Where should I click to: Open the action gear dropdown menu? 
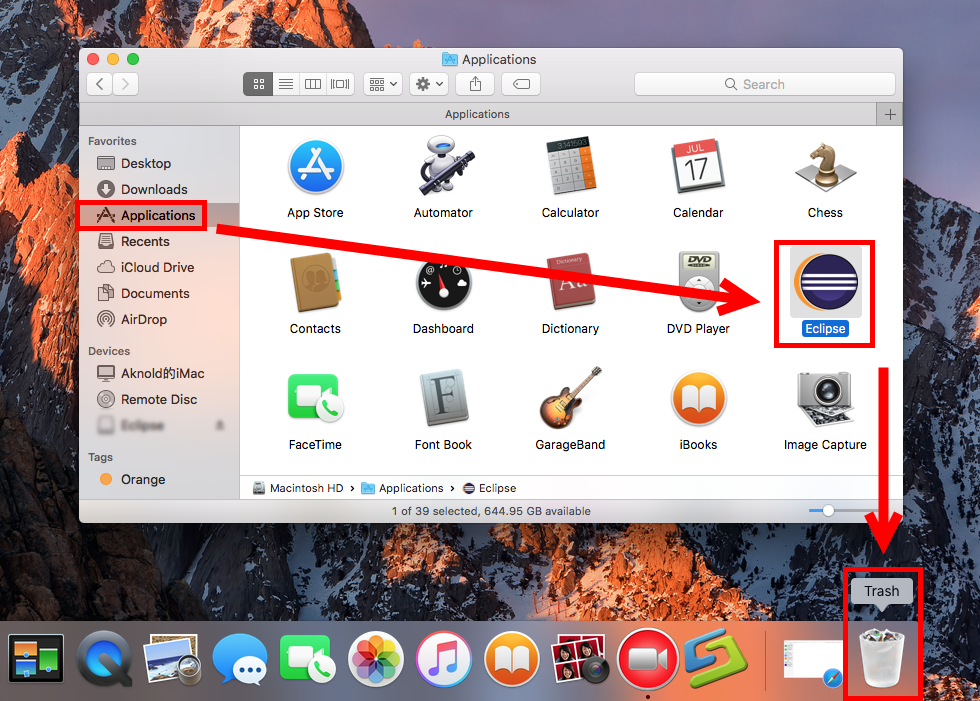pyautogui.click(x=428, y=84)
